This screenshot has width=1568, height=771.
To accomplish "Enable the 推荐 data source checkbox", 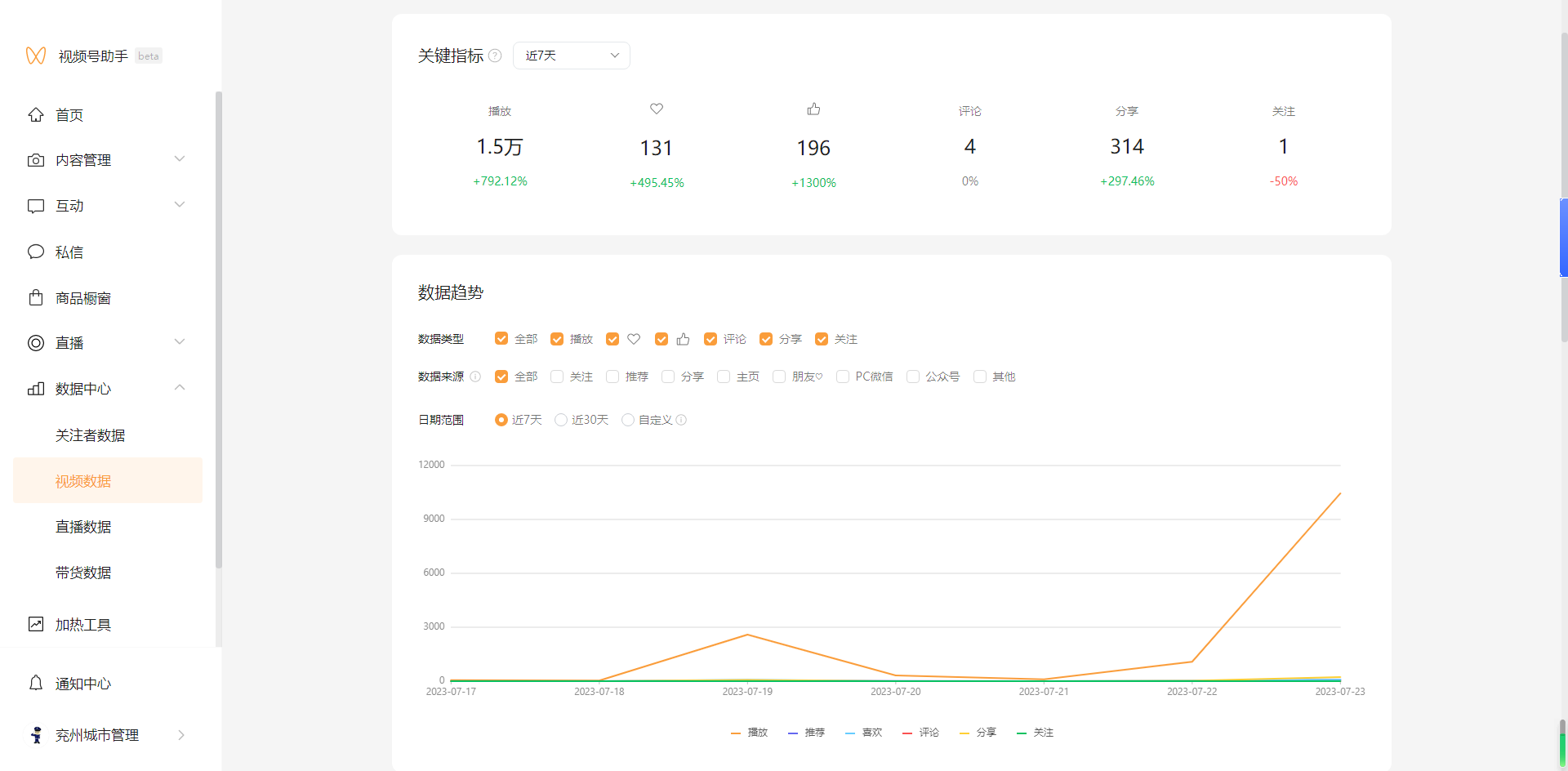I will 612,377.
